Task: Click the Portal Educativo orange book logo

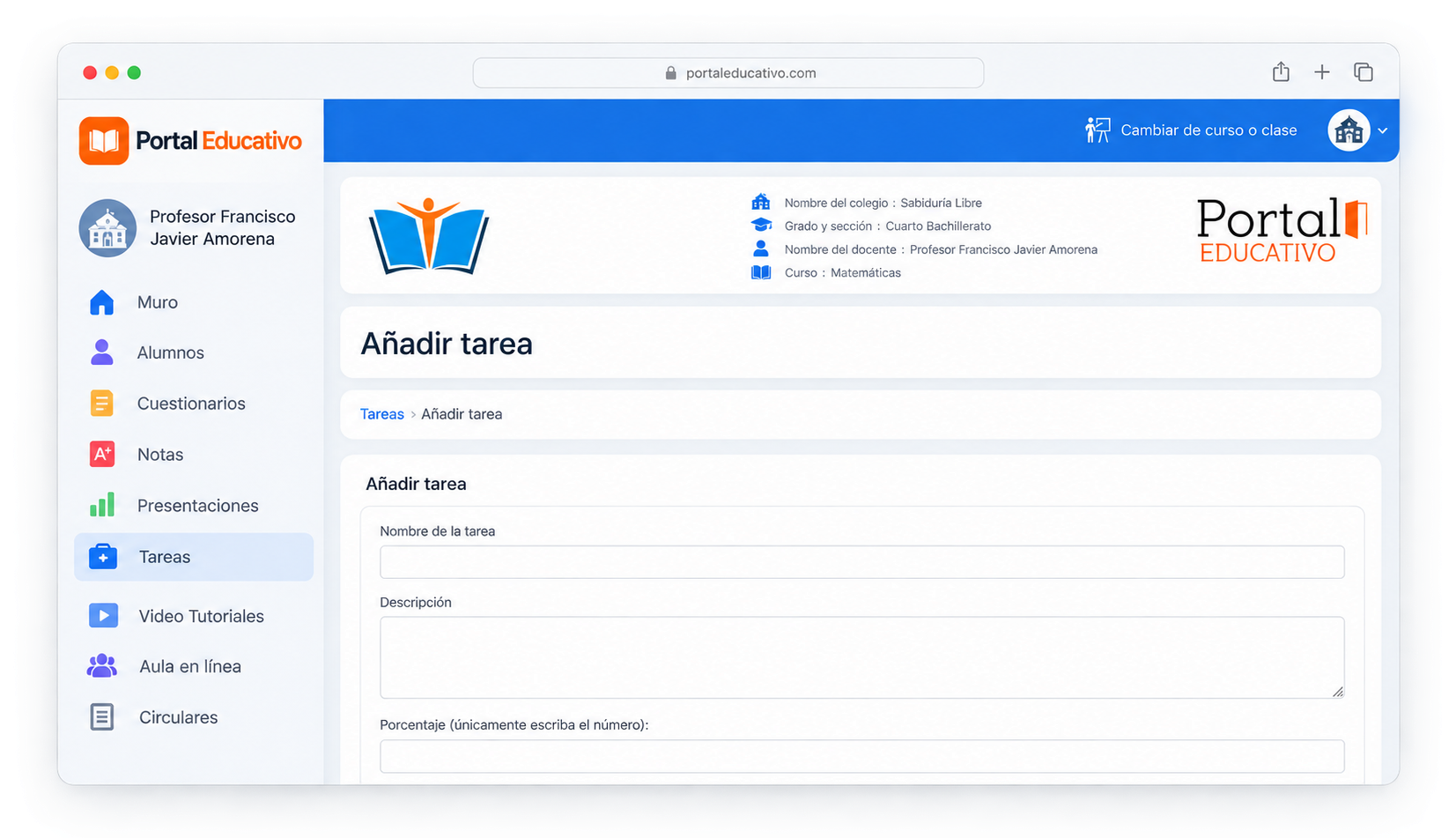Action: pyautogui.click(x=104, y=141)
